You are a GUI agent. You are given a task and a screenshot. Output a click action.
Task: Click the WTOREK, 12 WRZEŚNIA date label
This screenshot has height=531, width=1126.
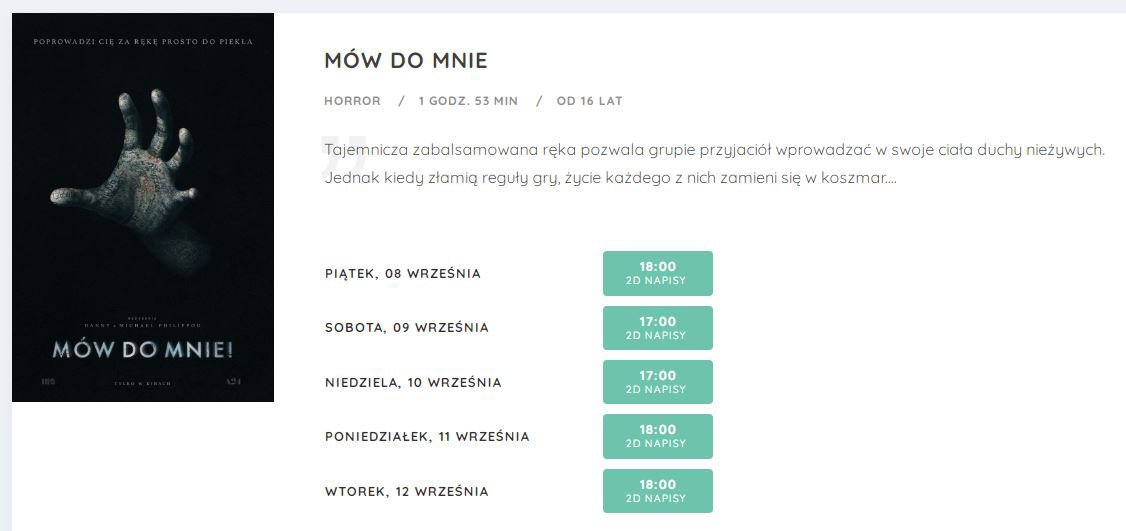[x=406, y=491]
